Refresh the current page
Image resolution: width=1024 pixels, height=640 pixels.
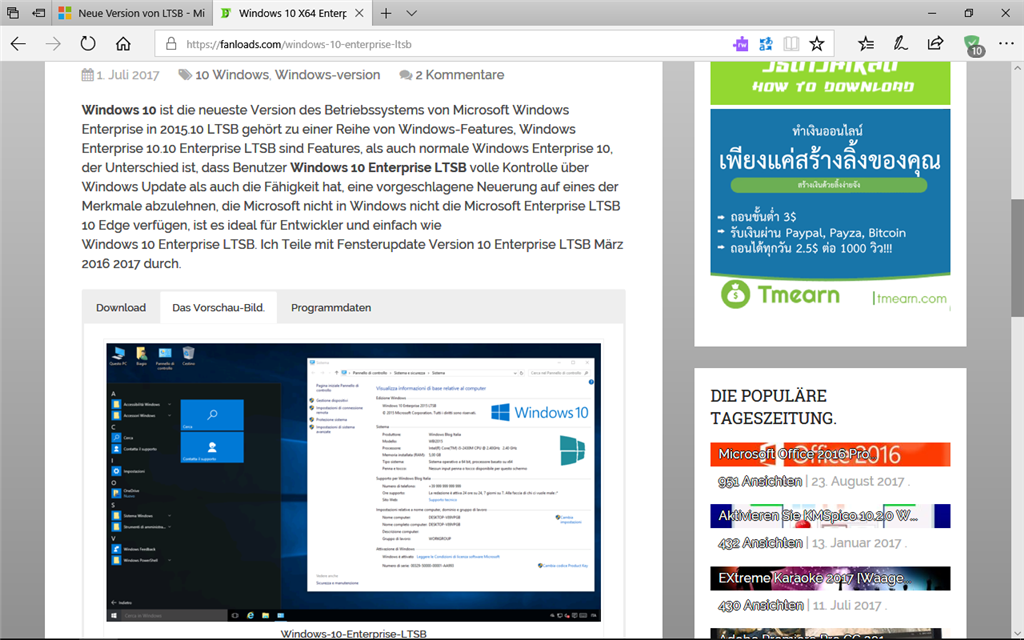(x=88, y=44)
